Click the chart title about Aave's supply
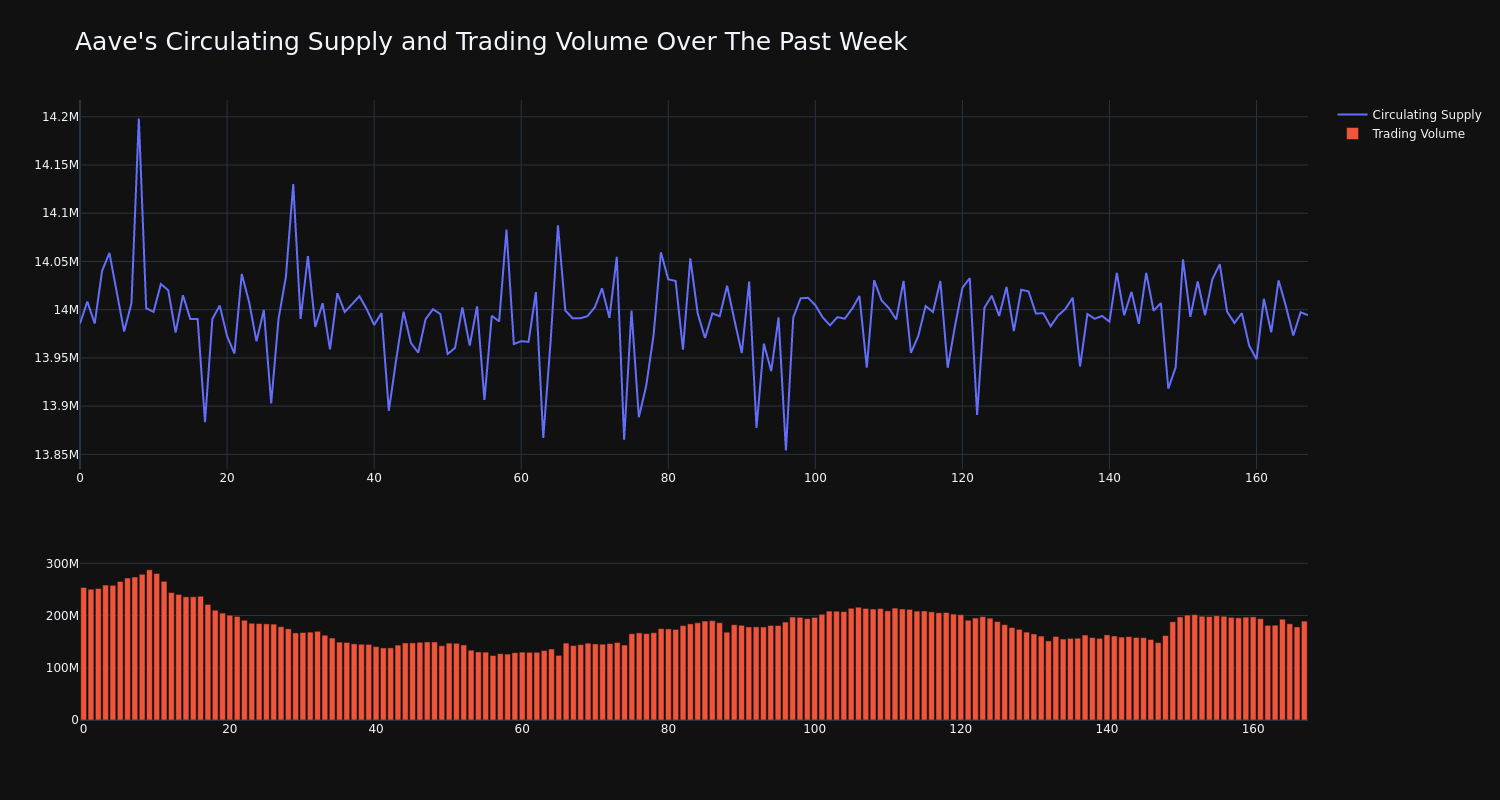This screenshot has width=1500, height=800. pos(491,42)
